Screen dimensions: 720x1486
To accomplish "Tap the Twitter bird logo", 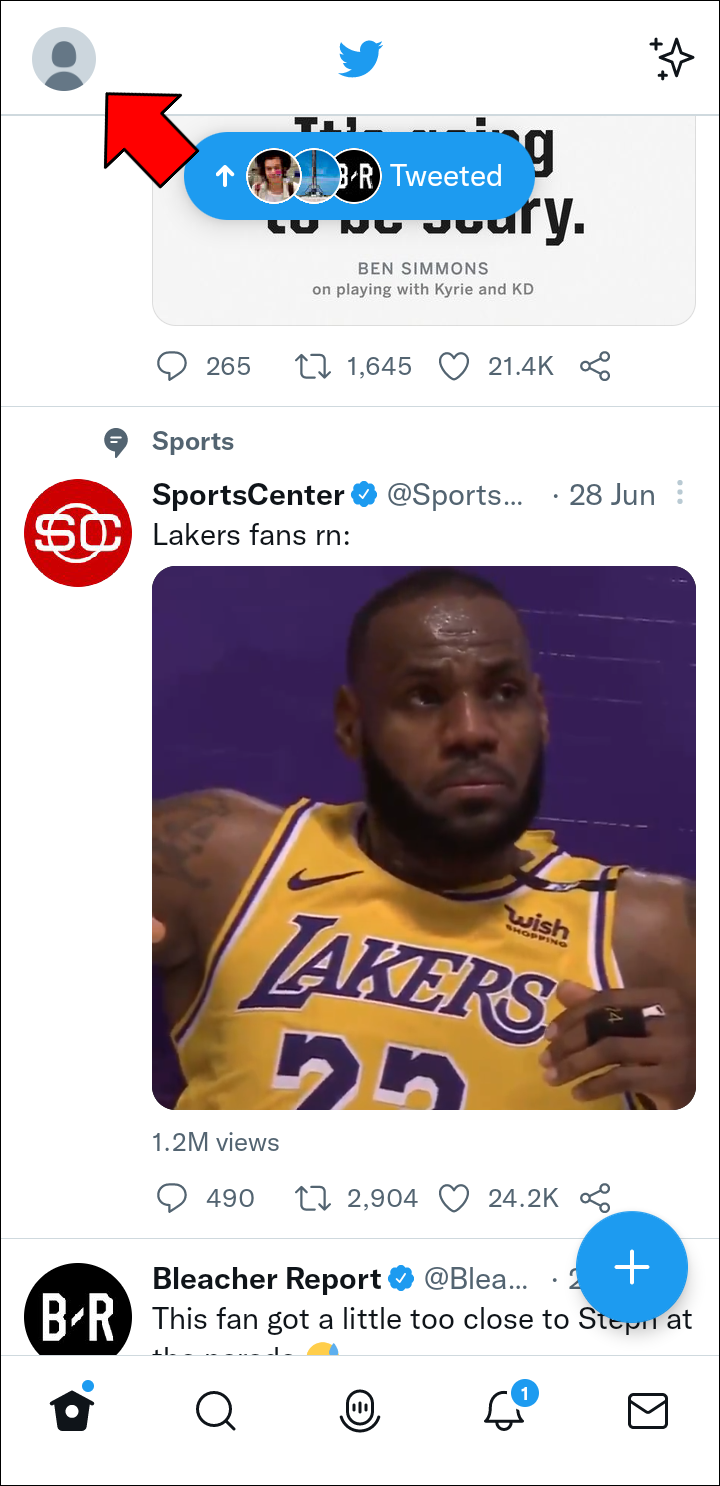I will [x=360, y=59].
